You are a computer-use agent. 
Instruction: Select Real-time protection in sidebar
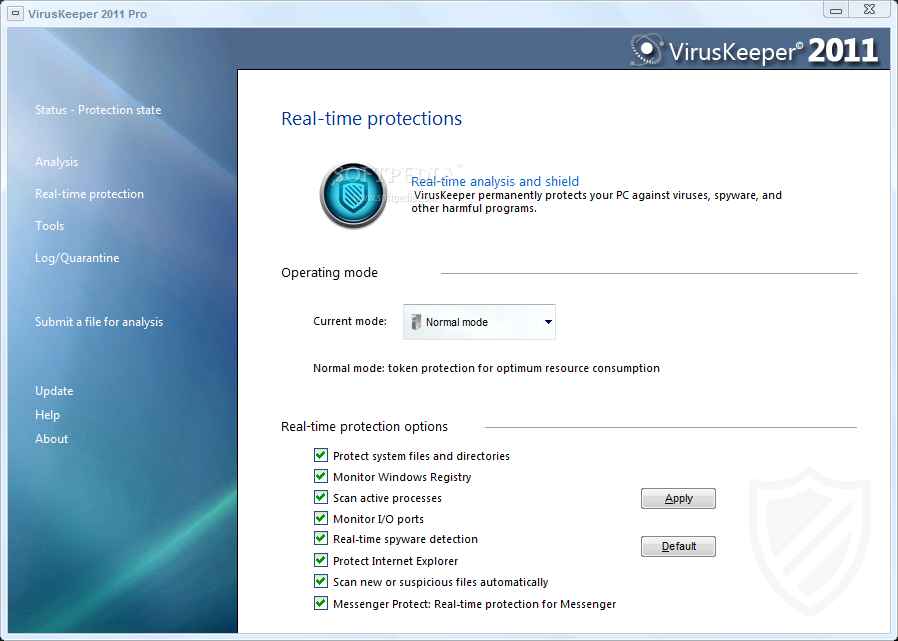pyautogui.click(x=89, y=194)
